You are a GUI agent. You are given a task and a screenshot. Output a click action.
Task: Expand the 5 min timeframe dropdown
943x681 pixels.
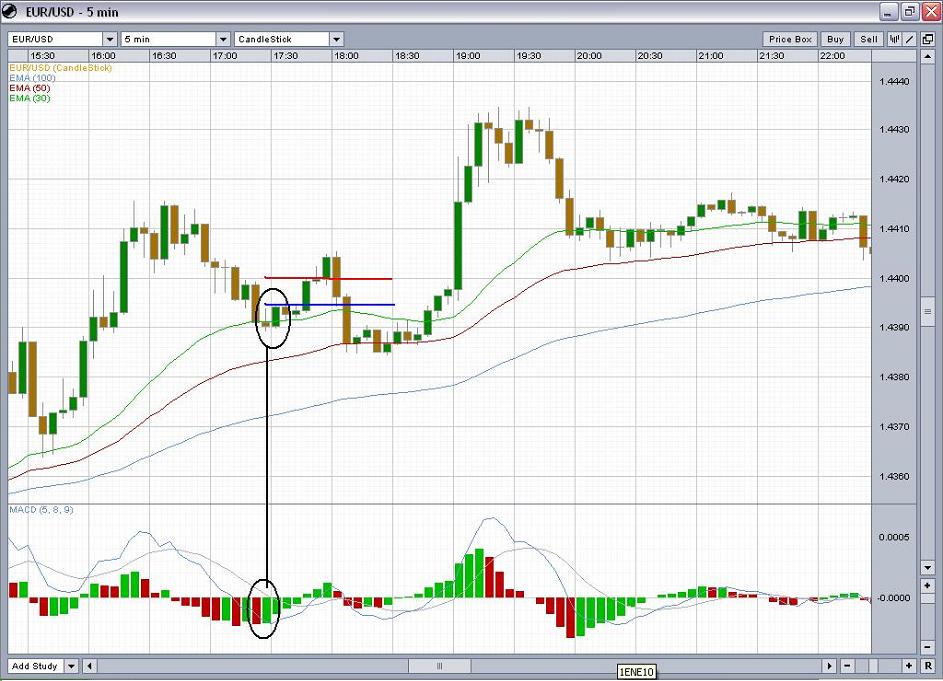tap(223, 39)
